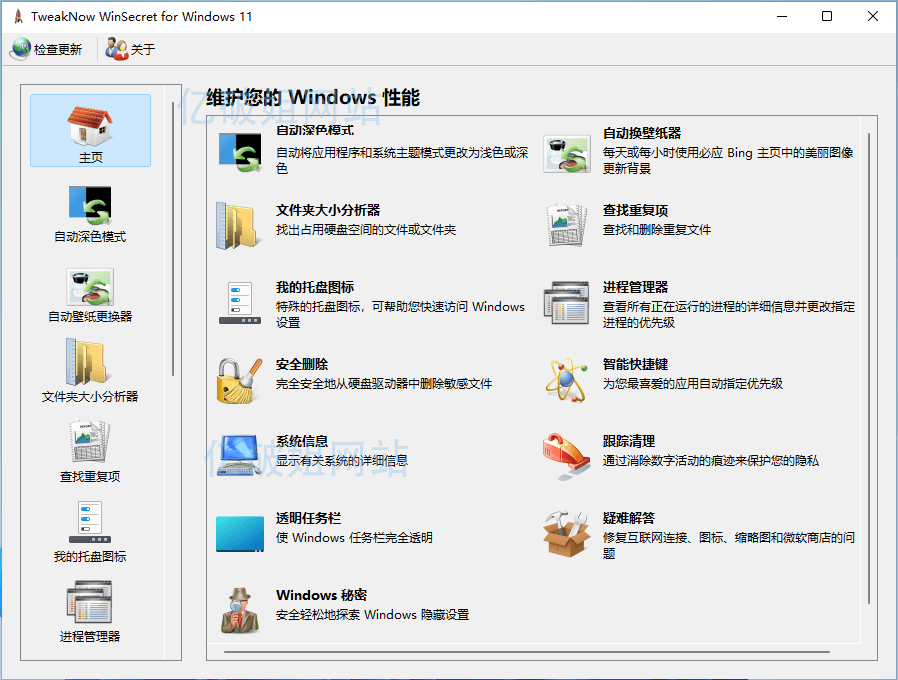Open Windows 秘密 detective icon
The image size is (898, 680).
(x=239, y=610)
